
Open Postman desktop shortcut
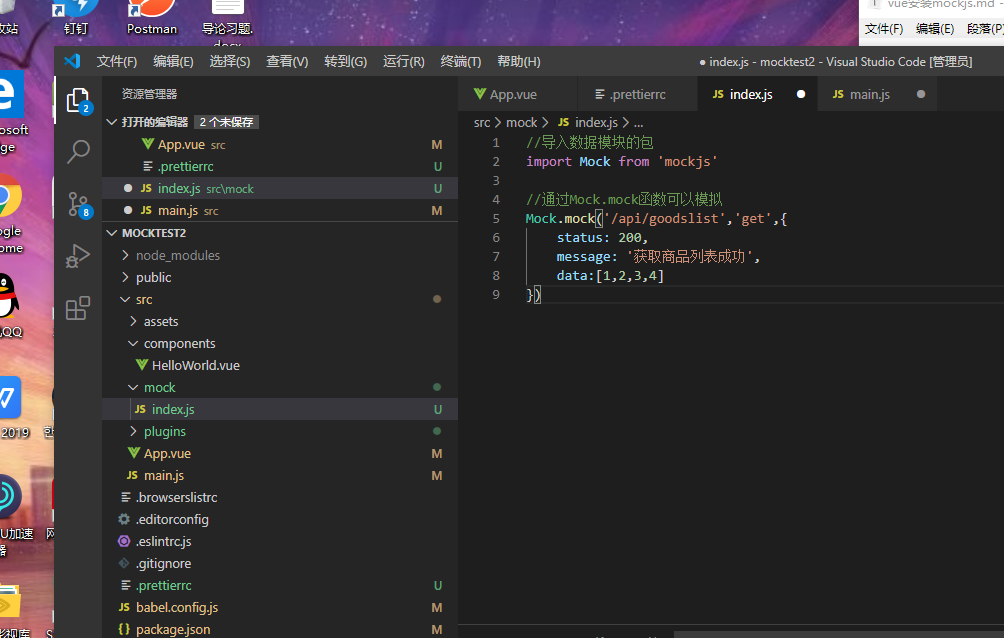pos(152,18)
